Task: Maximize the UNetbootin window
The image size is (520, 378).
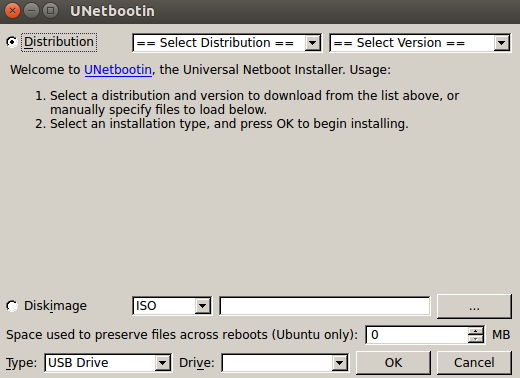Action: pos(50,11)
